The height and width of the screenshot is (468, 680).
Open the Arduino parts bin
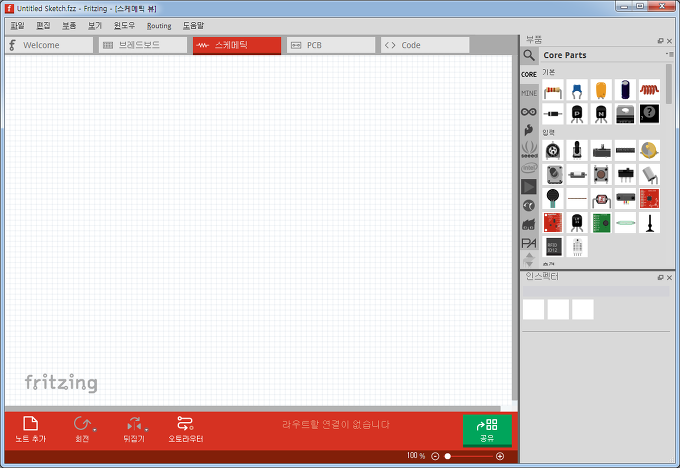(529, 112)
